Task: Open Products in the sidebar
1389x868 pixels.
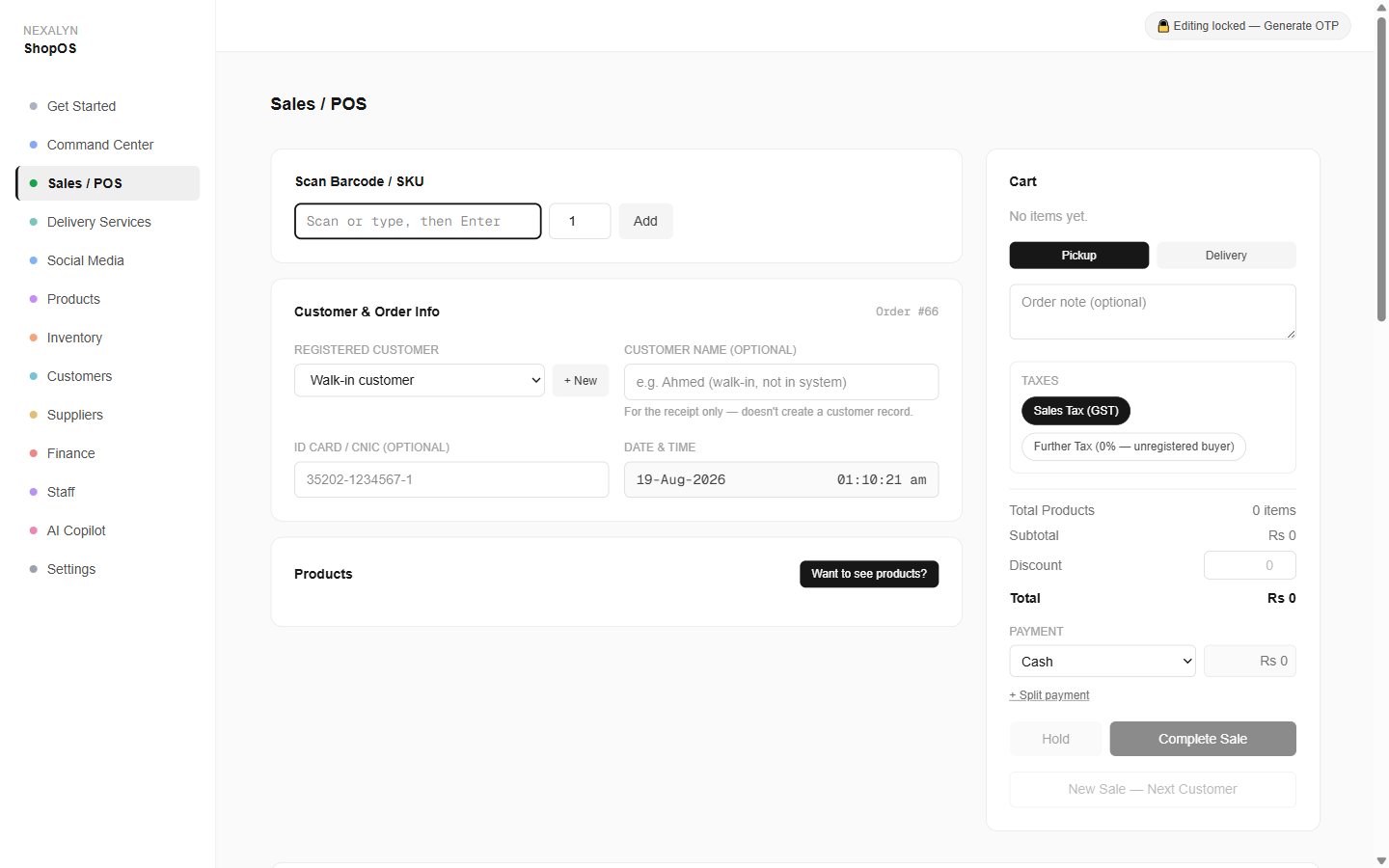Action: [107, 299]
